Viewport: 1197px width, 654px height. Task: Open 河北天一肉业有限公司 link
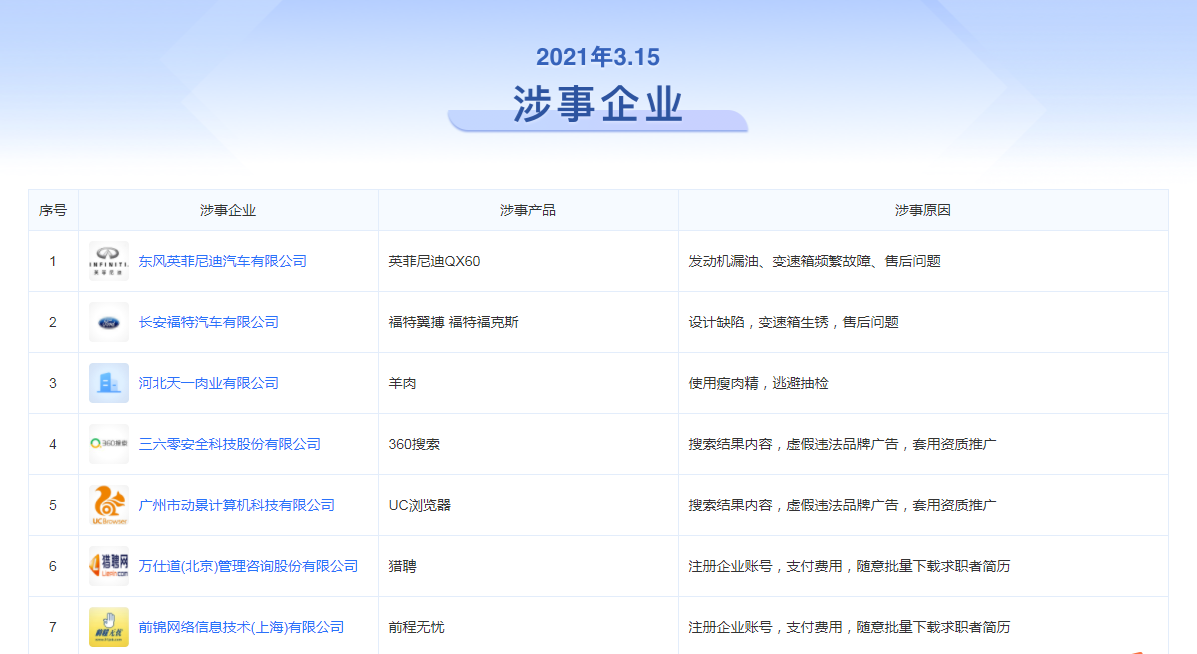(x=208, y=383)
